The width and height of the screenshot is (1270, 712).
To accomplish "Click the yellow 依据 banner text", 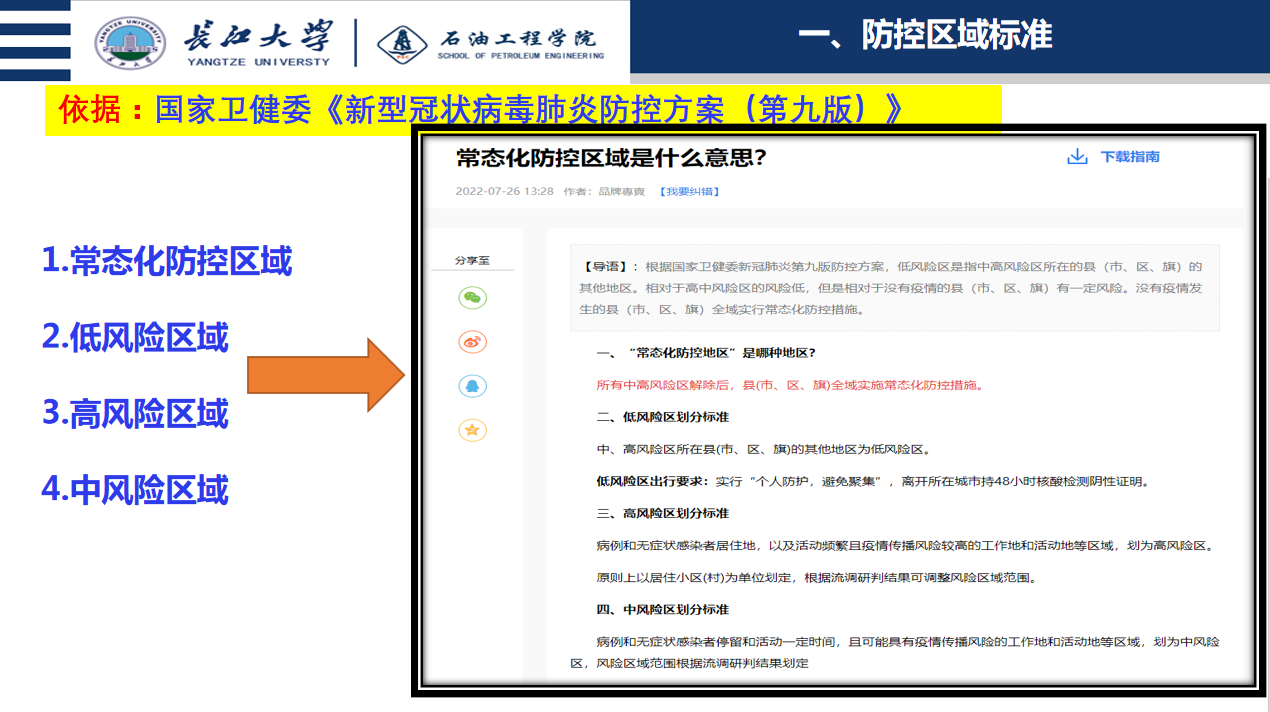I will click(x=480, y=110).
